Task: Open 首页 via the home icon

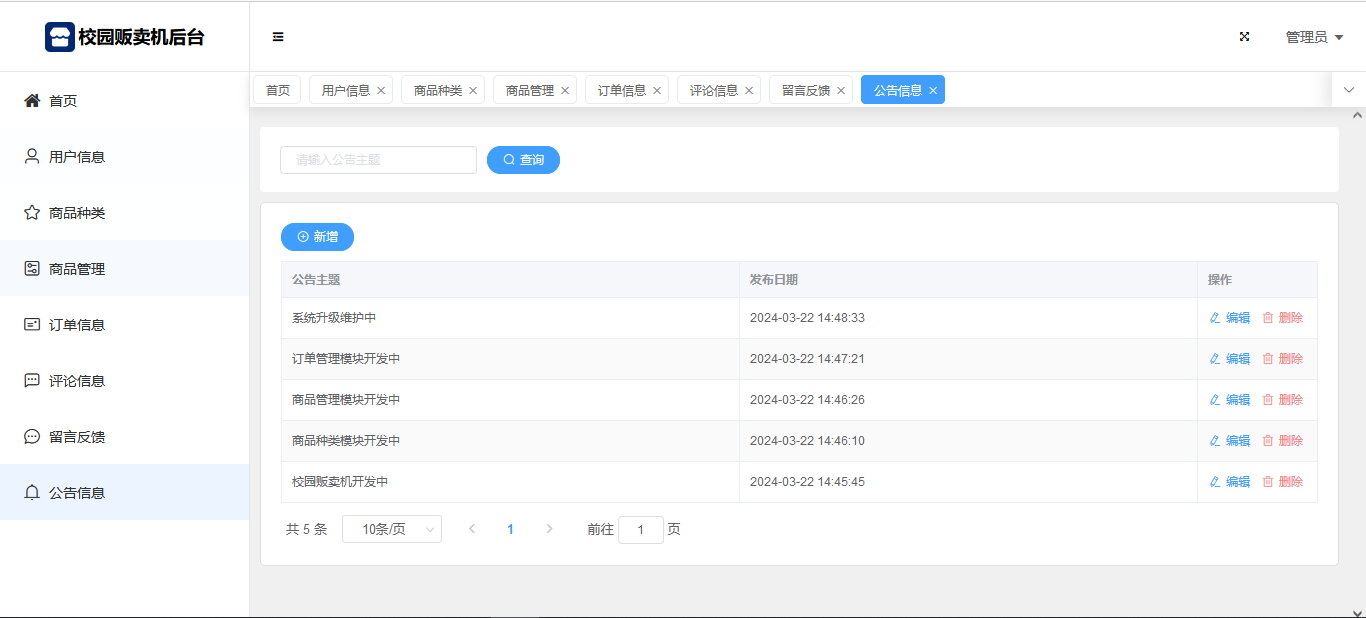Action: [32, 101]
